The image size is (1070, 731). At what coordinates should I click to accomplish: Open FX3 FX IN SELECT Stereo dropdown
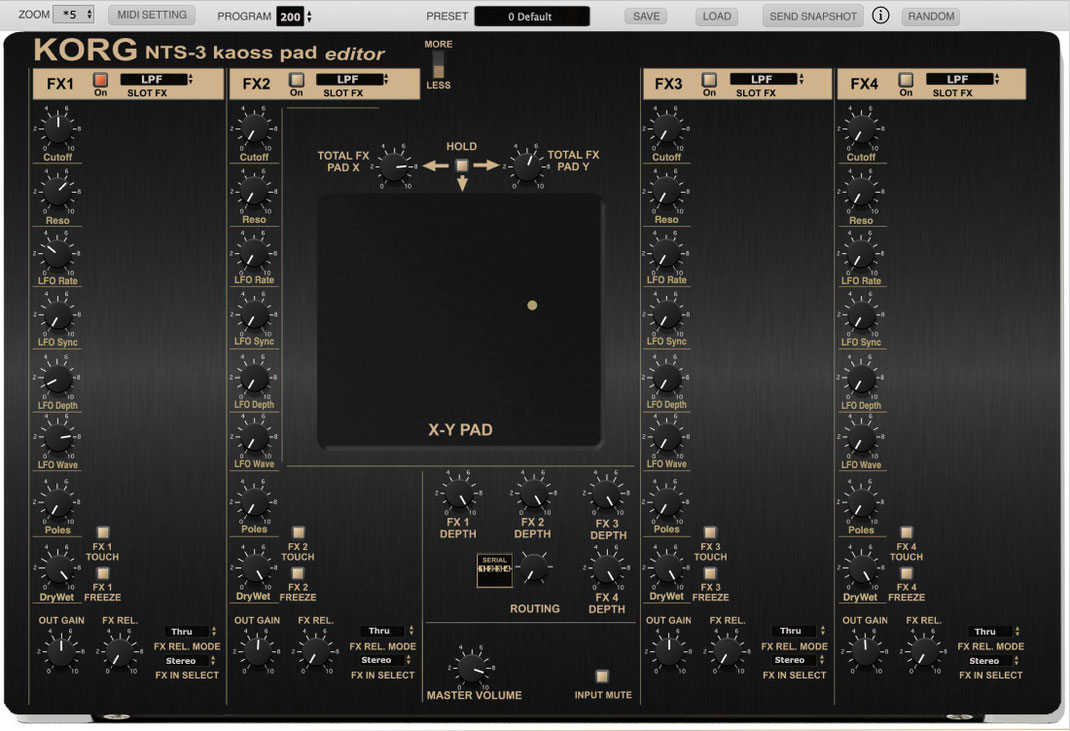[798, 660]
